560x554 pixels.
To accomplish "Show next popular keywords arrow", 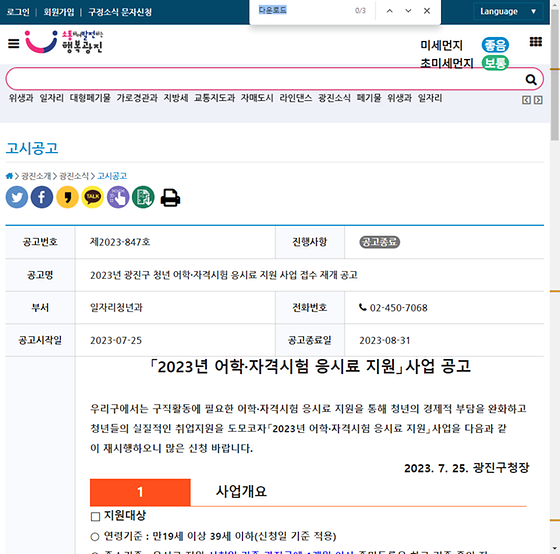I will coord(538,100).
